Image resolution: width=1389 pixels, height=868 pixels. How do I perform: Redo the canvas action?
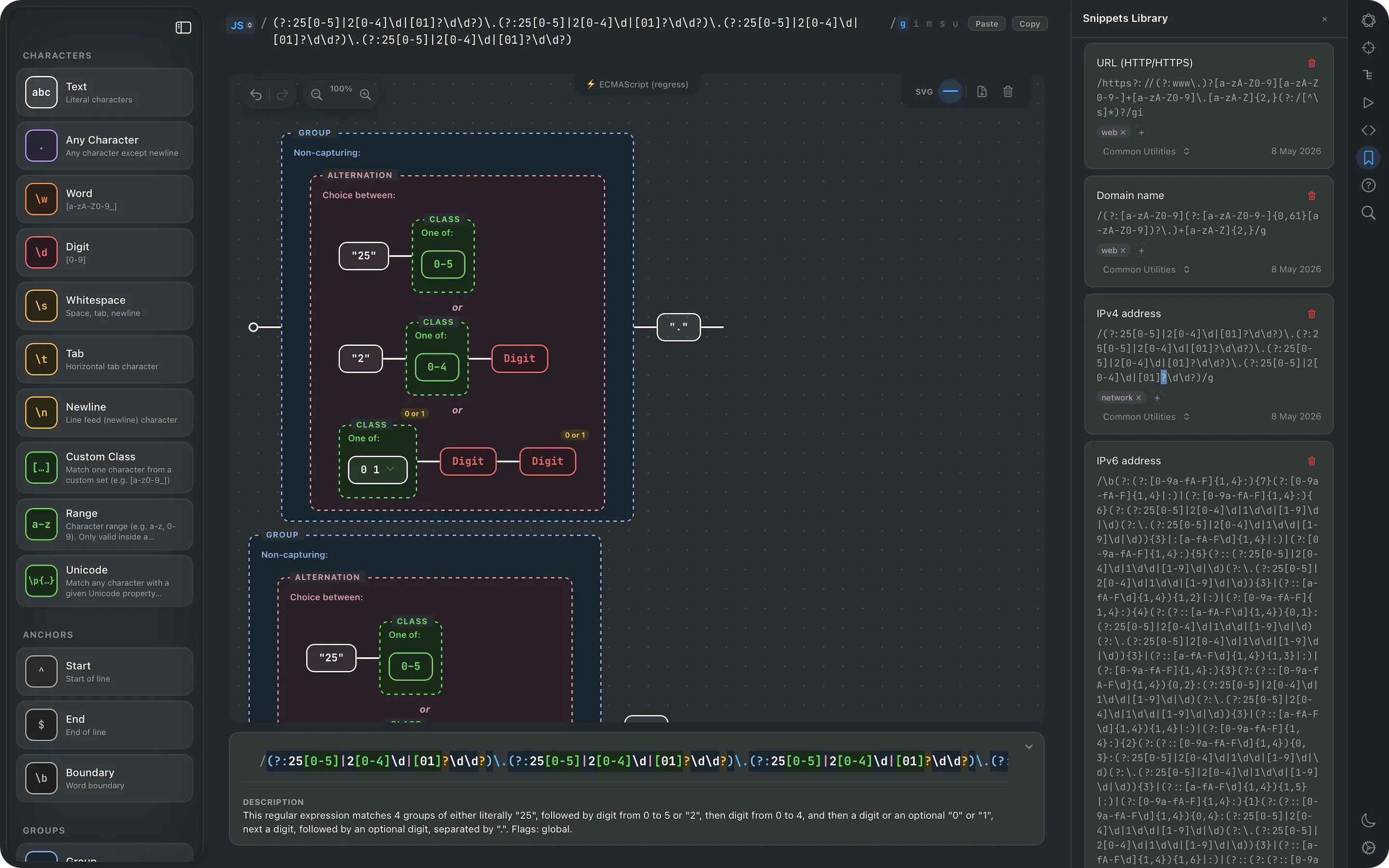click(x=282, y=95)
